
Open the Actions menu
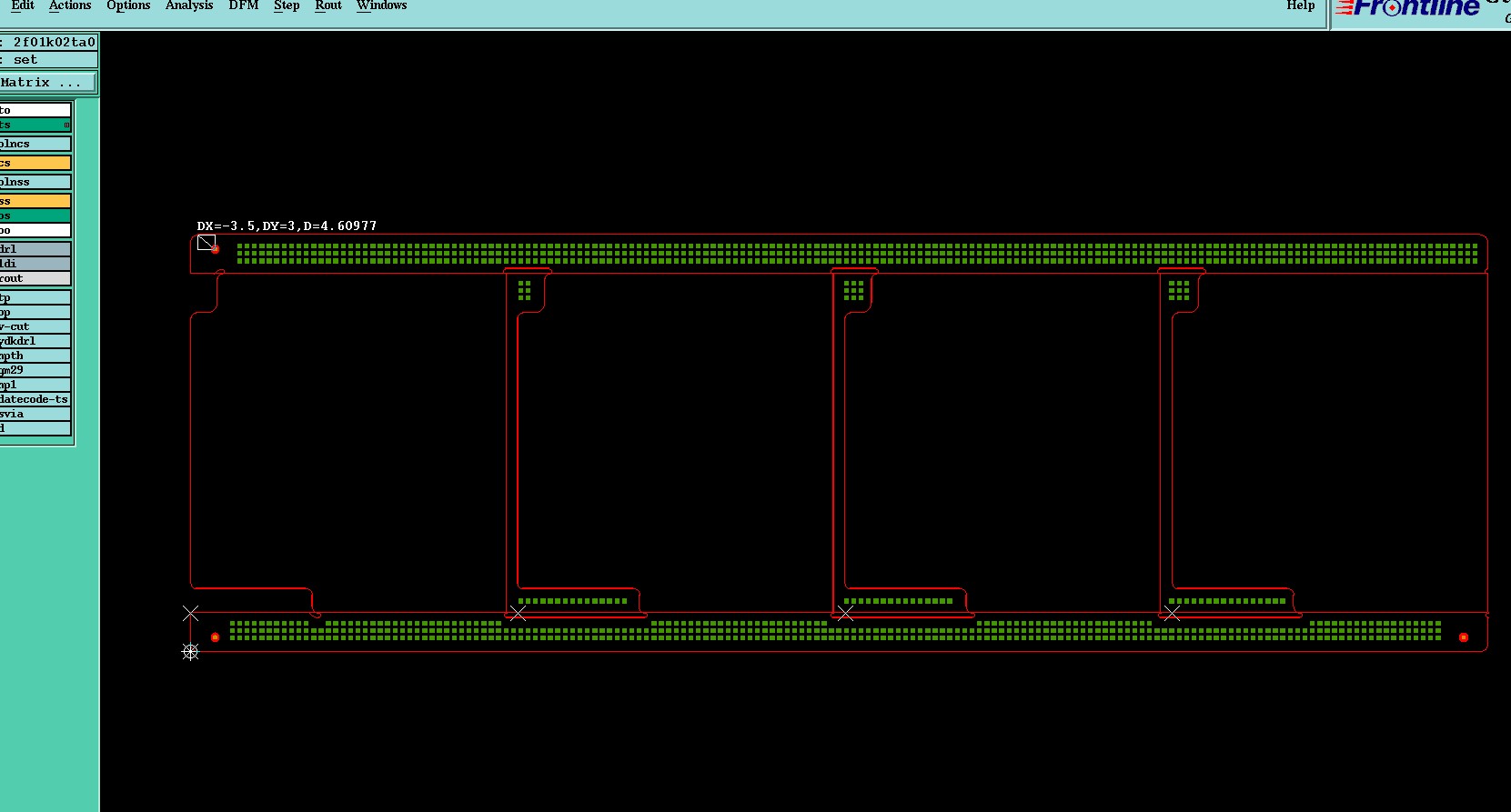[x=70, y=5]
